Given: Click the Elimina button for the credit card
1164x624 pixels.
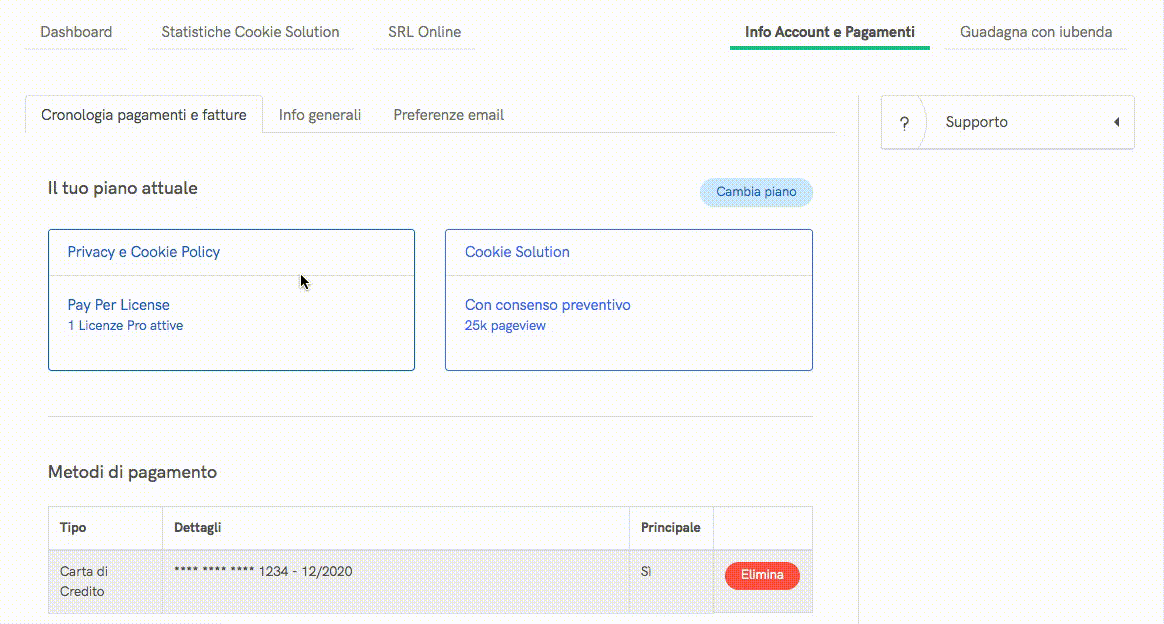Looking at the screenshot, I should [761, 575].
